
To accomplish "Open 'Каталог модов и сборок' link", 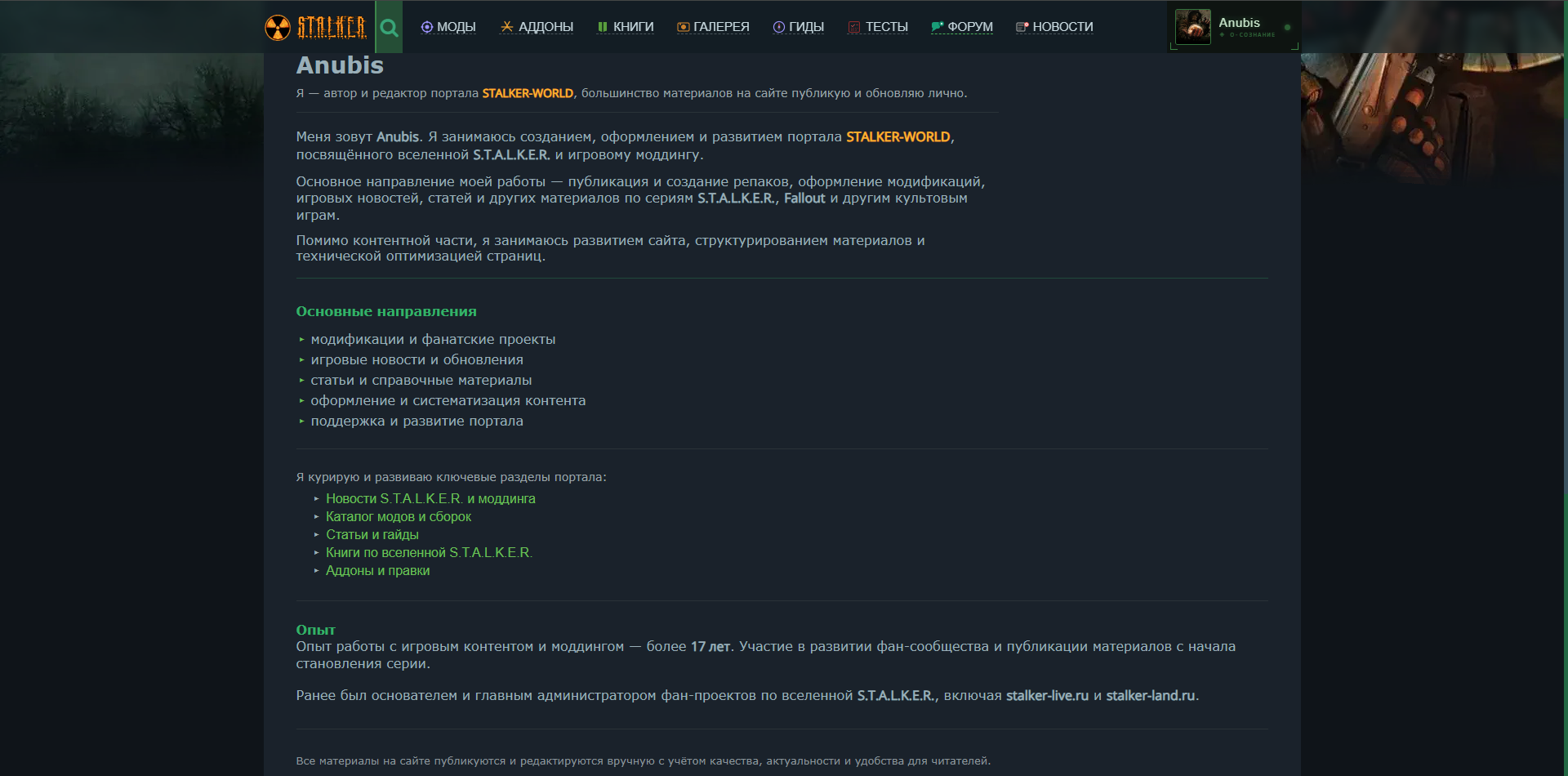I will tap(399, 516).
